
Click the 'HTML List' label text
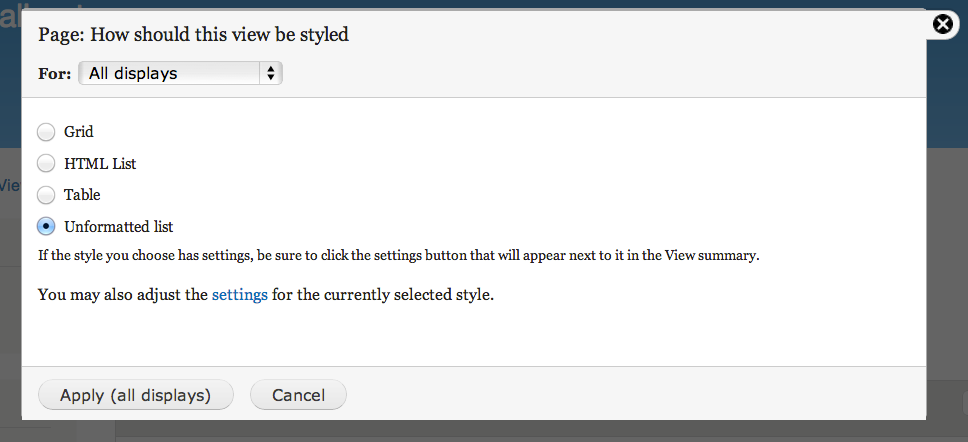tap(100, 164)
